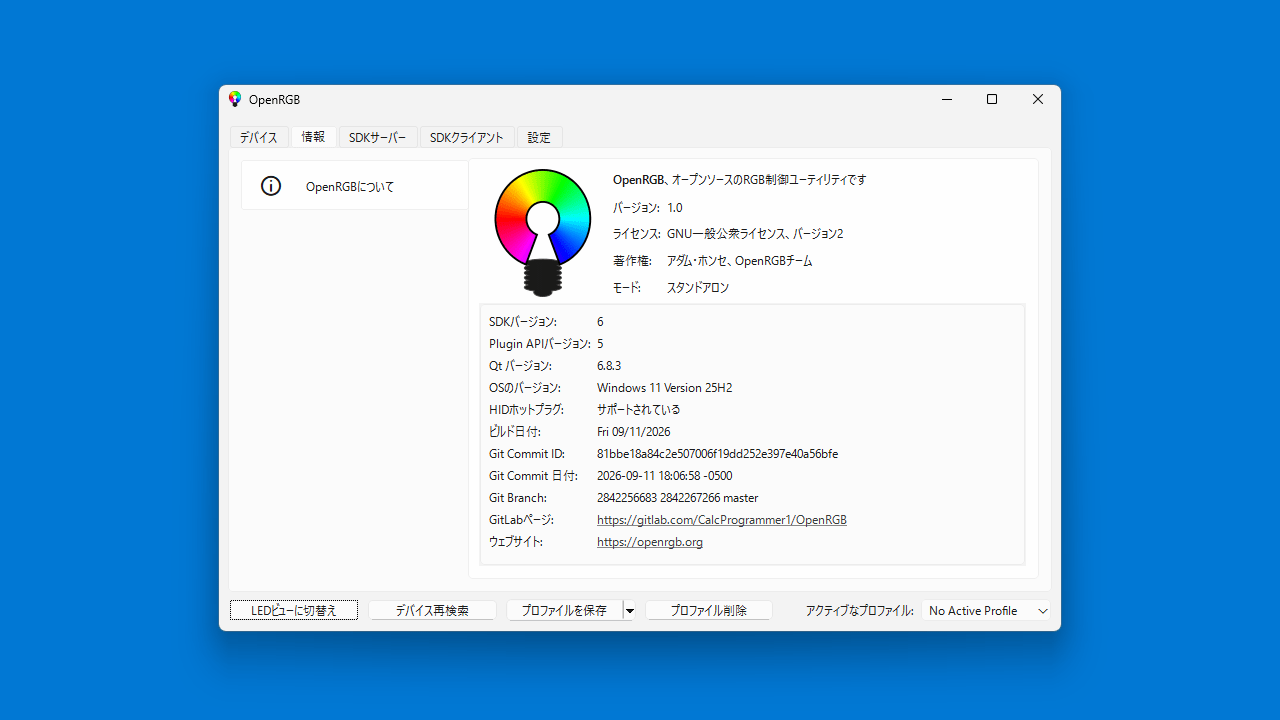Click the スタンドアロン mode value
1280x720 pixels.
tap(698, 288)
